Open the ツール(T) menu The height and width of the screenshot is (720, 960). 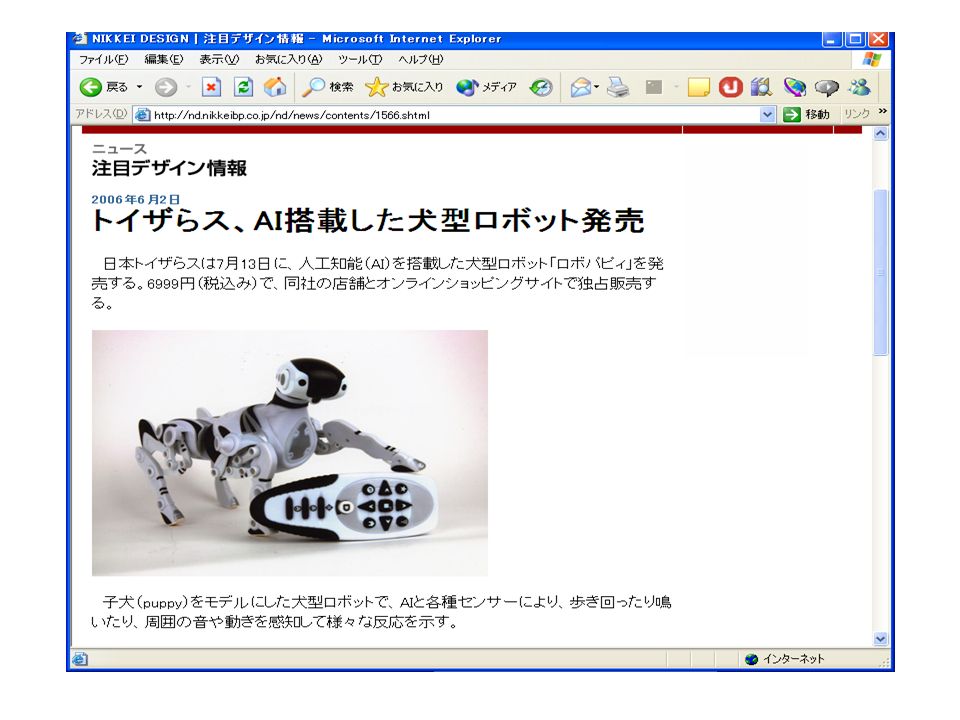(360, 59)
